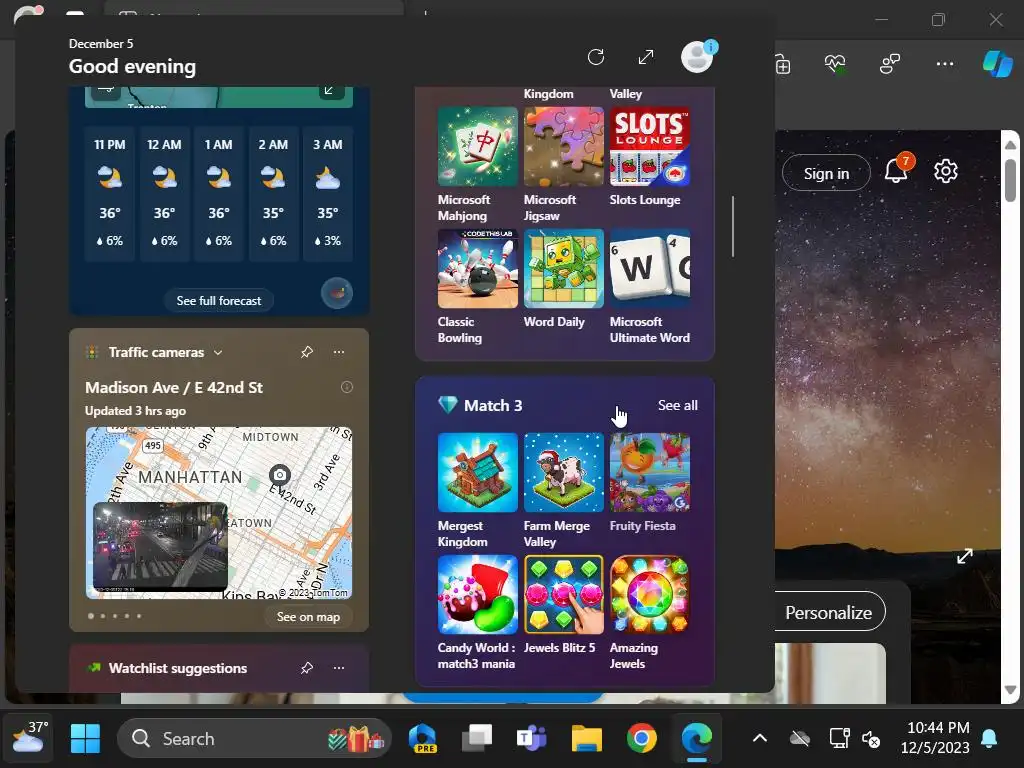Open Traffic cameras more options menu
Viewport: 1024px width, 768px height.
click(339, 352)
